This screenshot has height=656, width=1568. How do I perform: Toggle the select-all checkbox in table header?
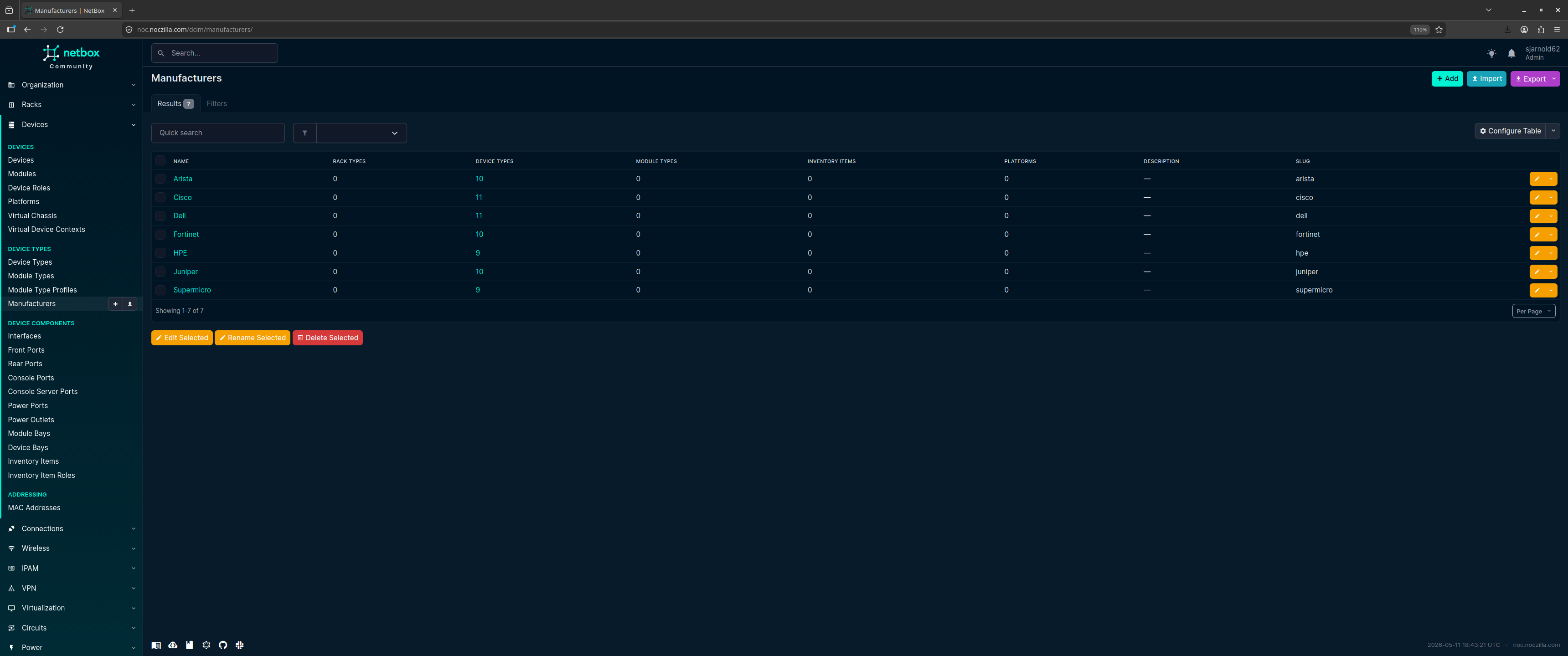click(160, 161)
